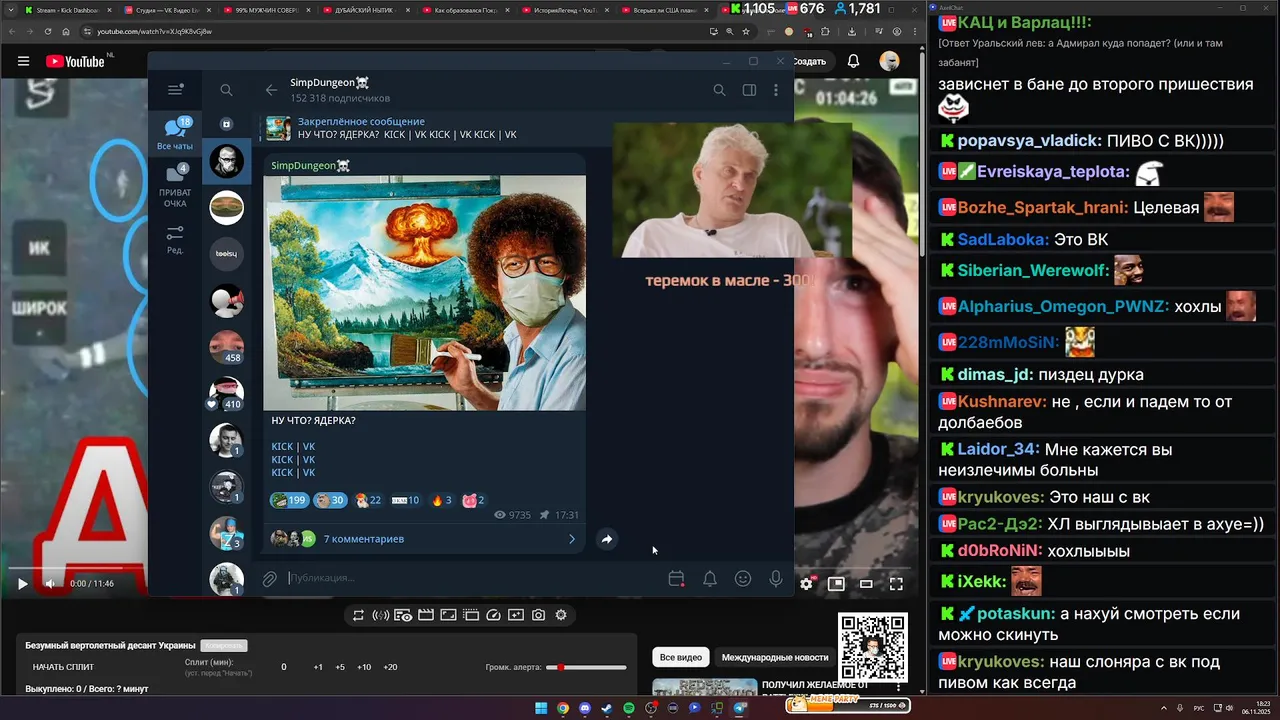Open the Все чаты folder
Image resolution: width=1280 pixels, height=720 pixels.
[x=175, y=134]
